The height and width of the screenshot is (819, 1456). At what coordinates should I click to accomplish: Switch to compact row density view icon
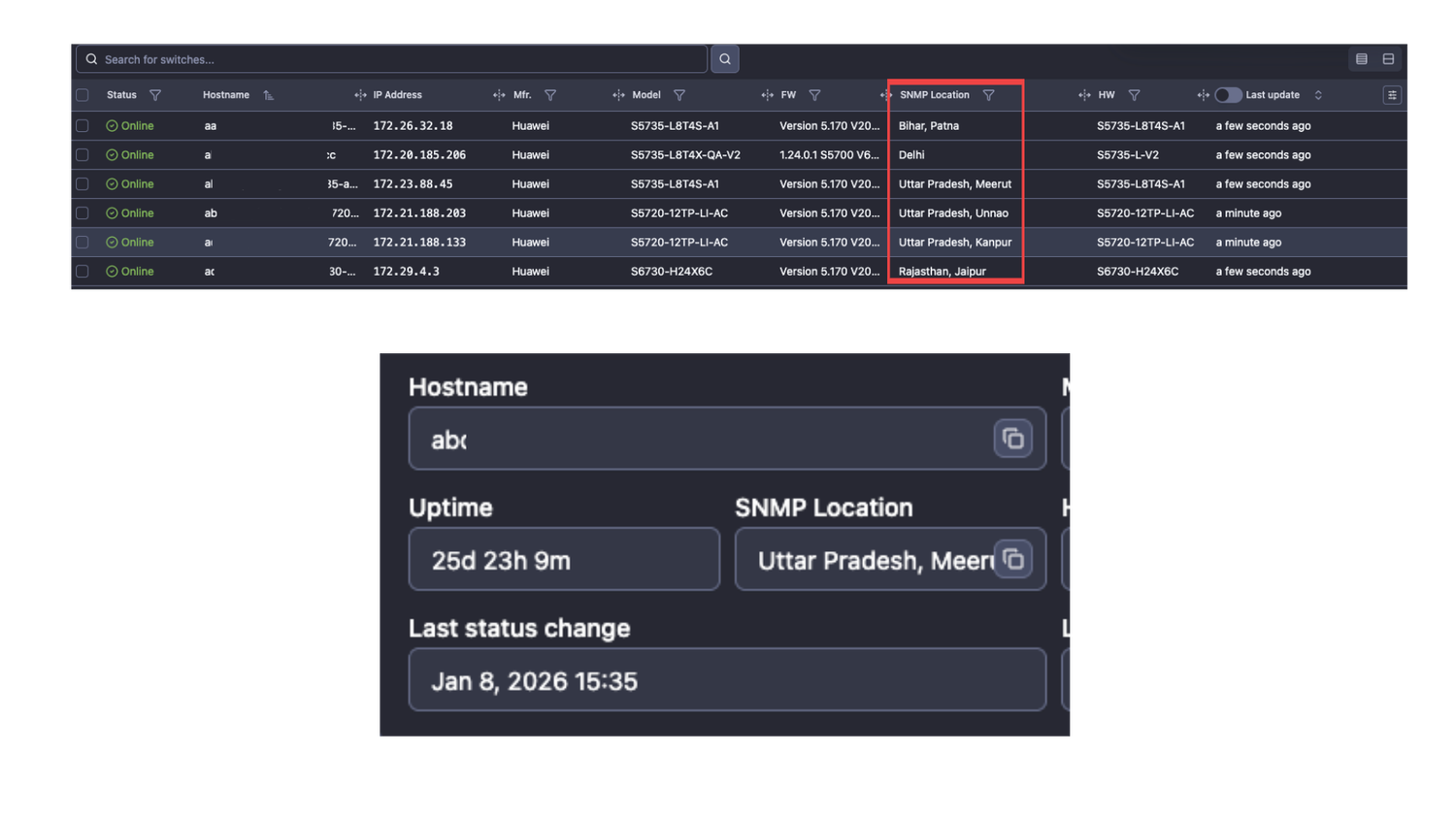pos(1362,59)
